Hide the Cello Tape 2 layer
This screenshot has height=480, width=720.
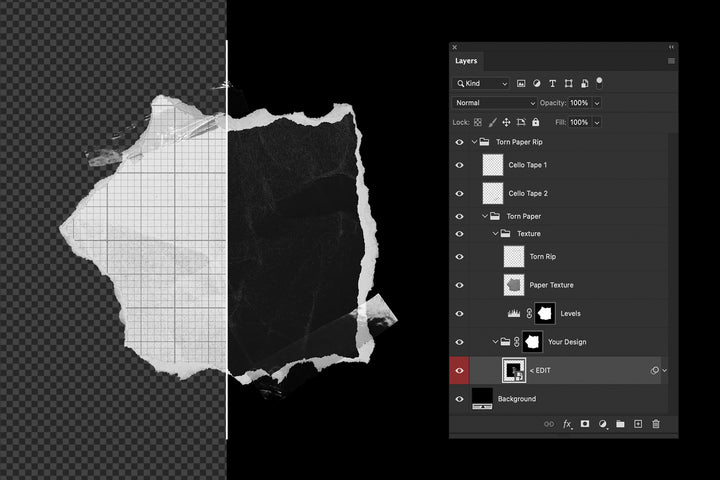459,194
